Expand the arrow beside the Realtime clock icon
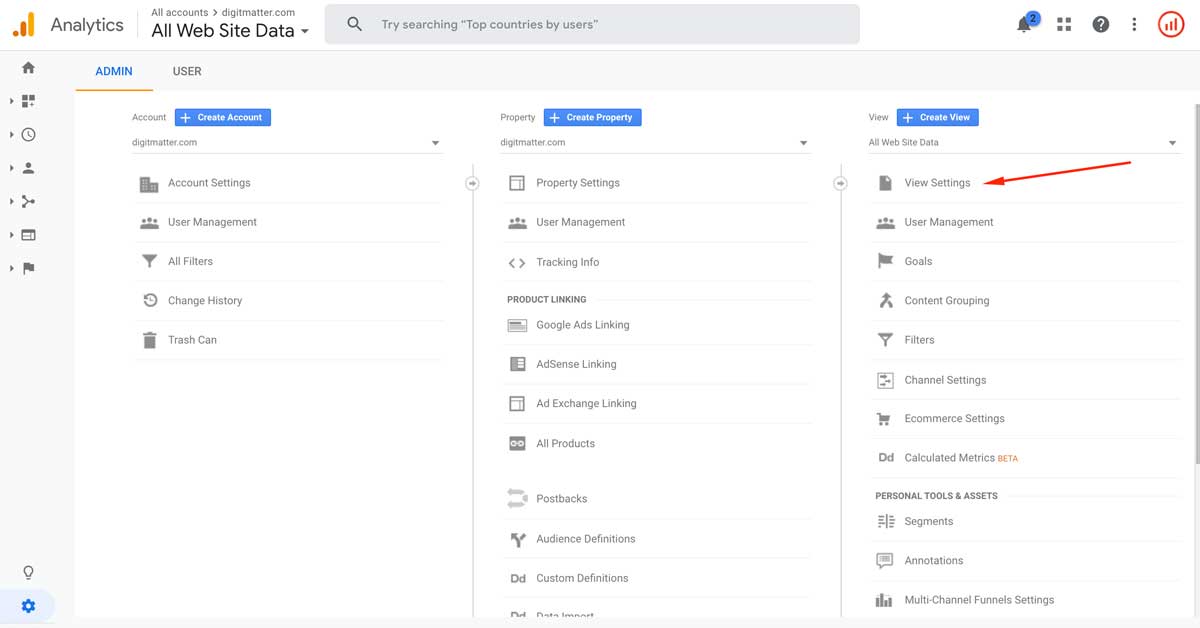Image resolution: width=1200 pixels, height=628 pixels. [x=11, y=135]
